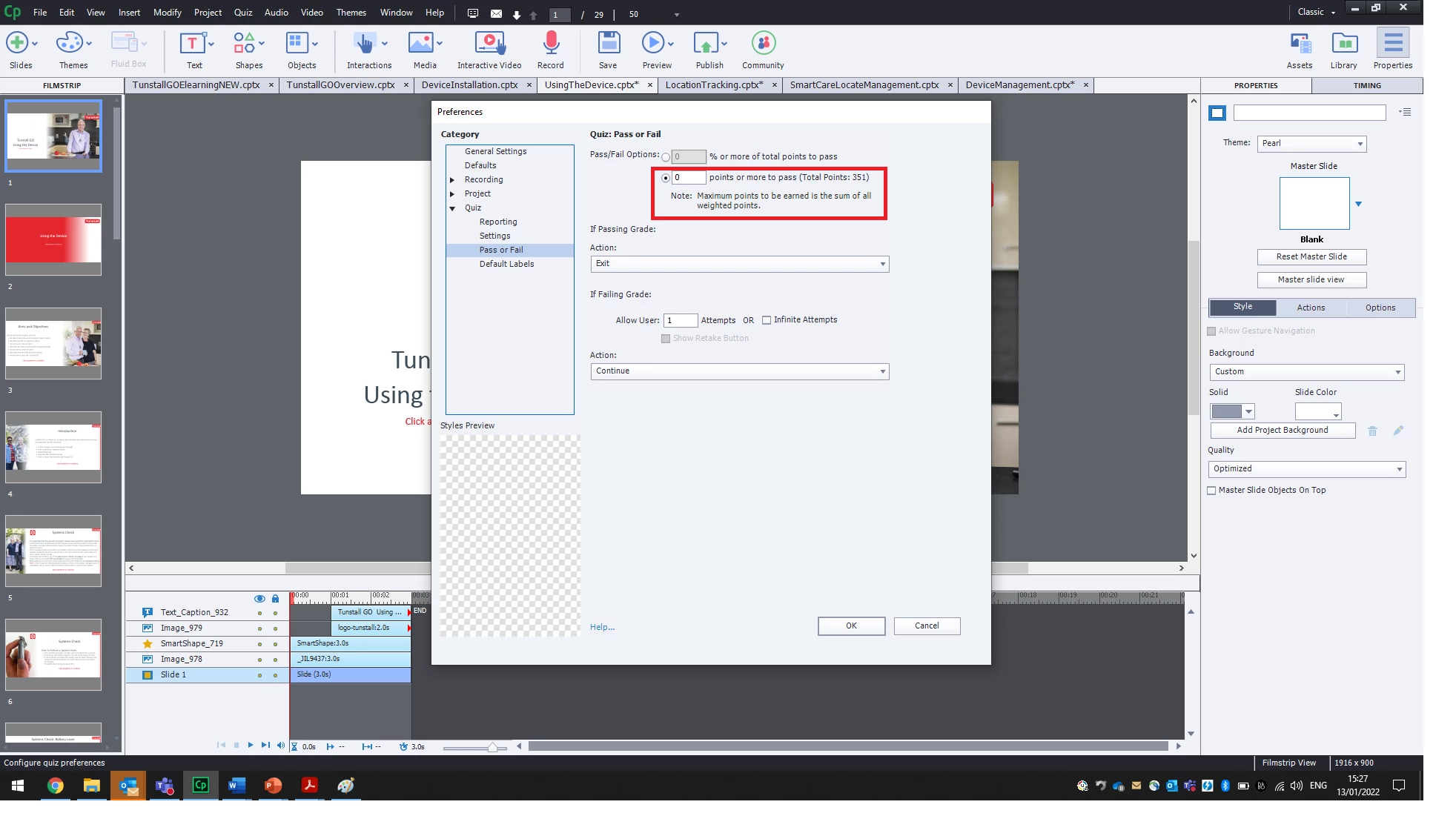Click the Publish icon in toolbar

tap(705, 44)
